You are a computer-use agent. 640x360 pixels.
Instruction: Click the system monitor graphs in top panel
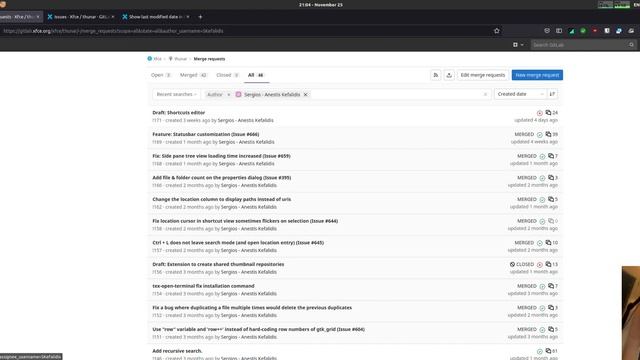pyautogui.click(x=614, y=4)
